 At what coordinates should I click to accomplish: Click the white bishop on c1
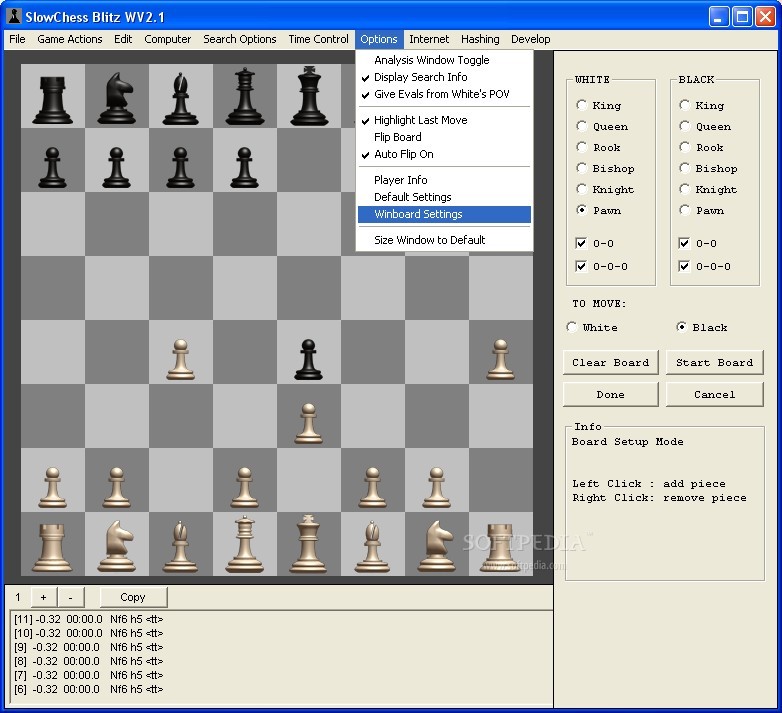pos(181,546)
